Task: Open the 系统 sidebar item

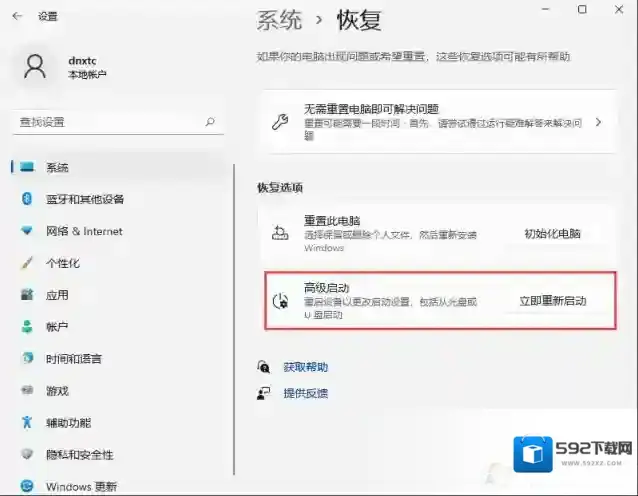Action: 57,167
